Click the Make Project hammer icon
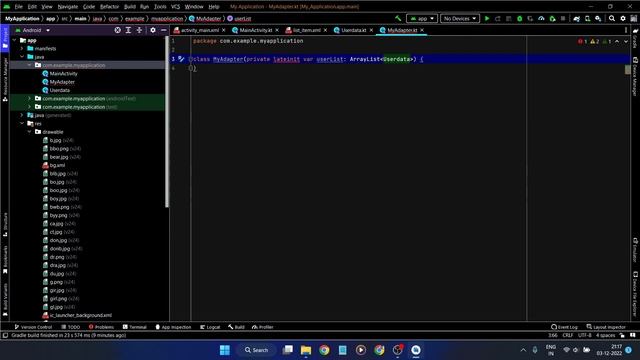 (x=398, y=18)
